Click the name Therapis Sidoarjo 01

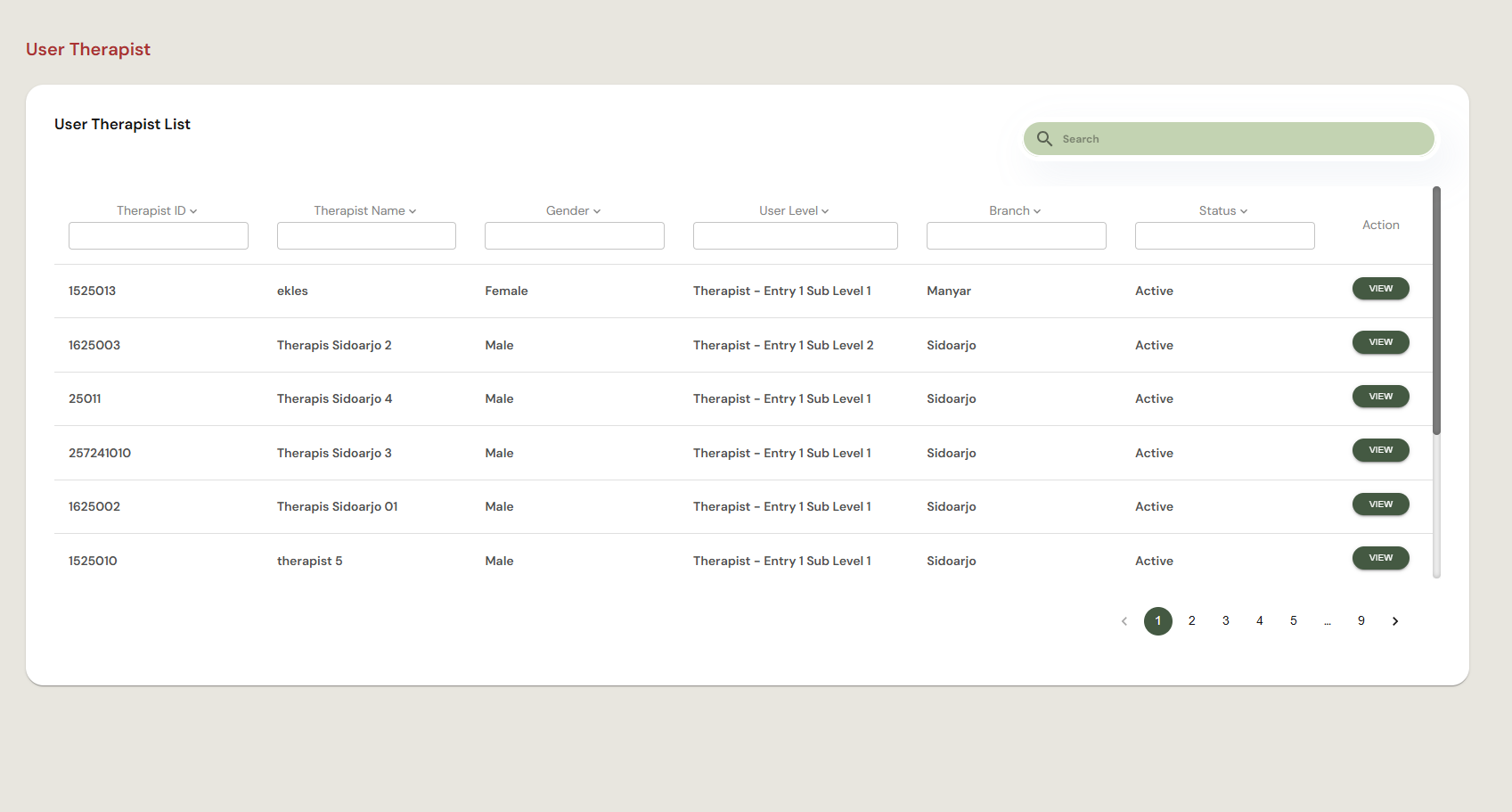338,506
